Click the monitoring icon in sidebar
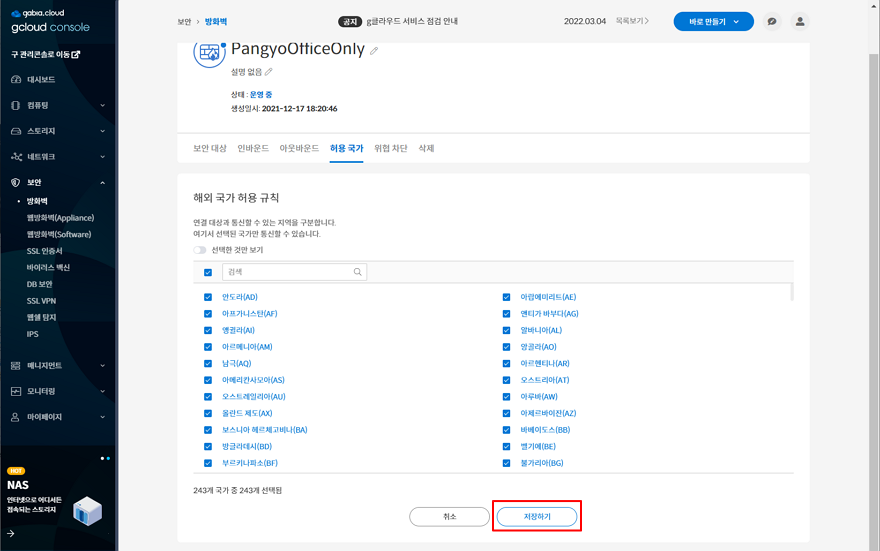 [x=16, y=391]
